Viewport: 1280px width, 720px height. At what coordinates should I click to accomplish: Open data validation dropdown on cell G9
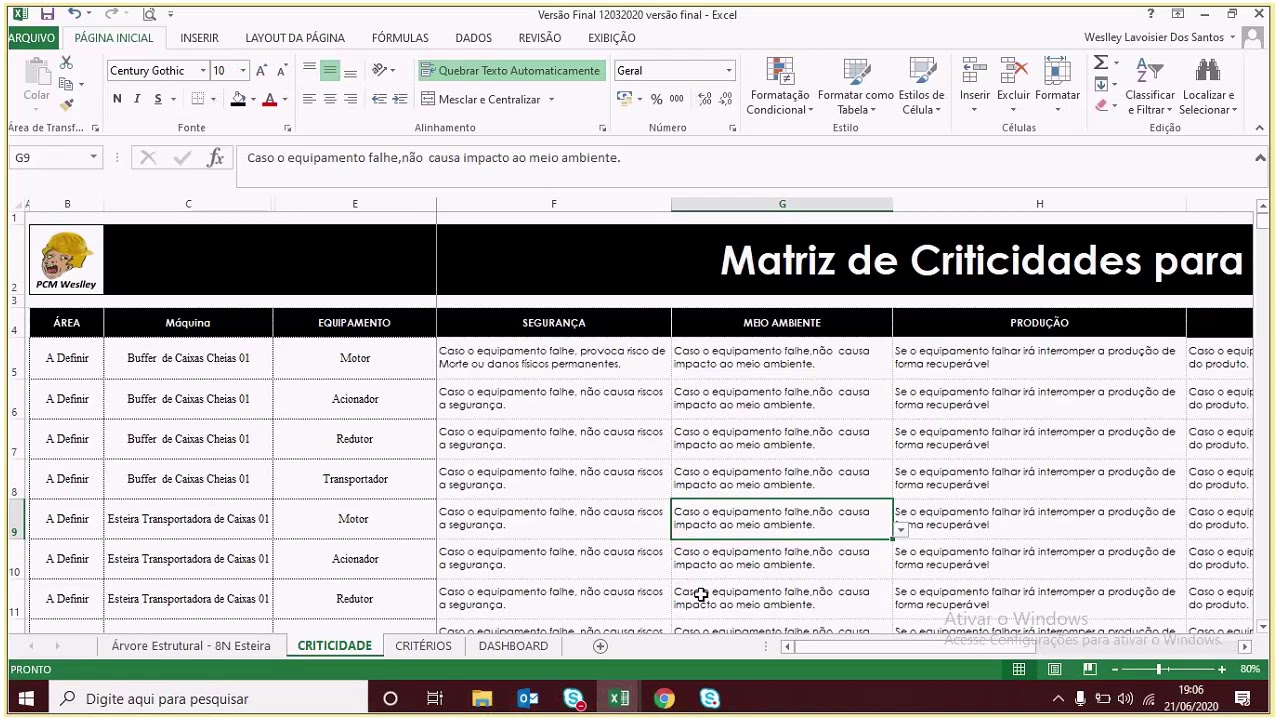(901, 531)
